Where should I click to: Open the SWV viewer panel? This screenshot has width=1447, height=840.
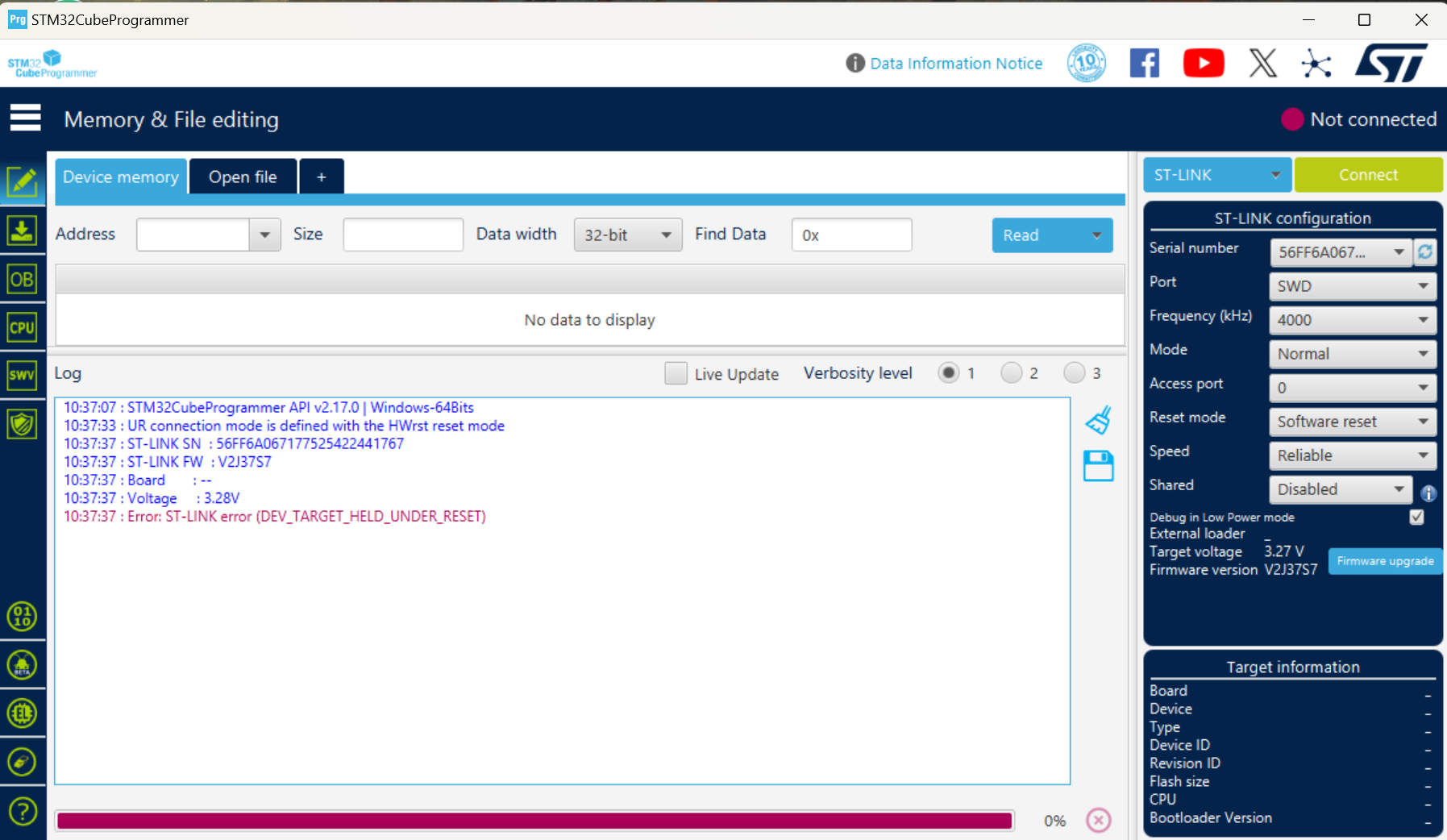point(23,375)
